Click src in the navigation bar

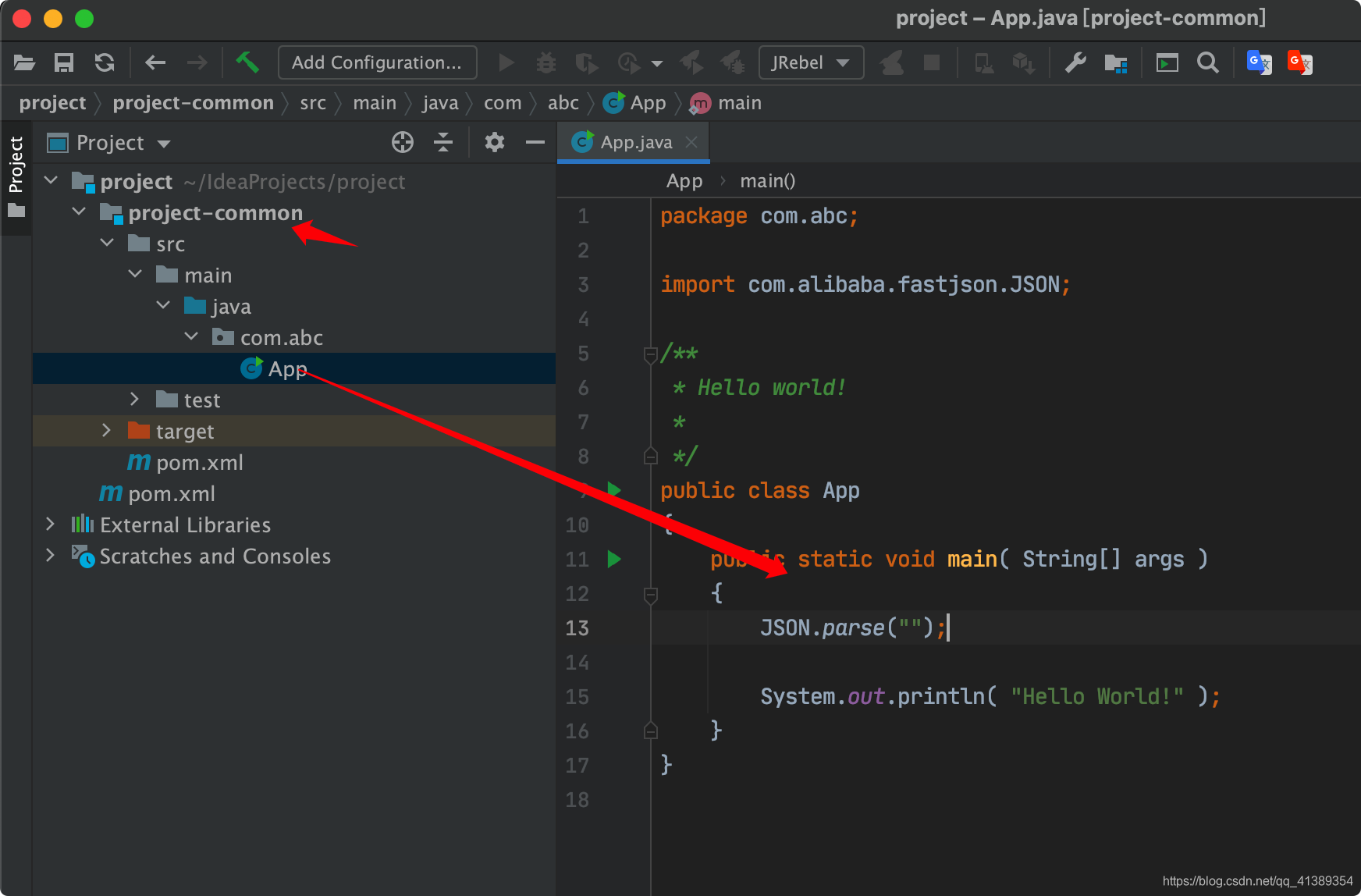tap(313, 103)
